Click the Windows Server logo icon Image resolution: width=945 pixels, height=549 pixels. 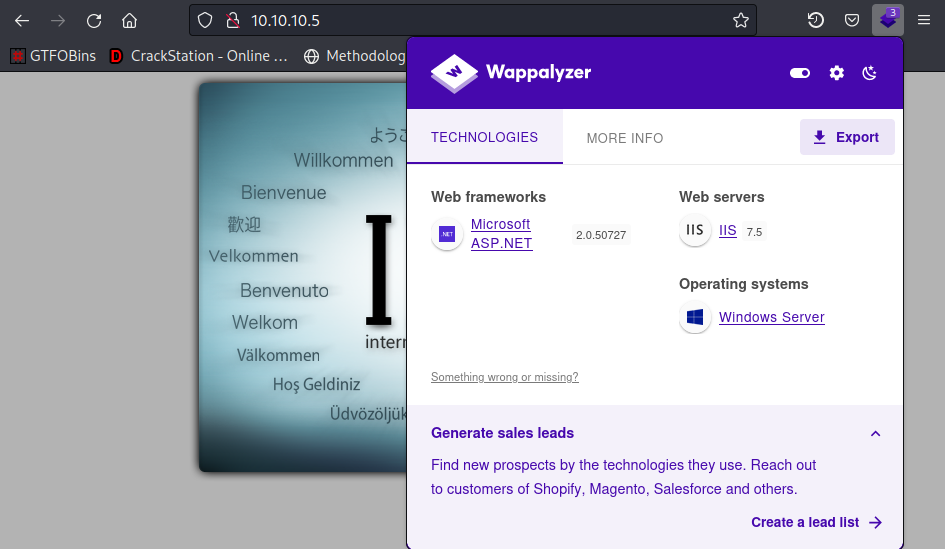(695, 317)
